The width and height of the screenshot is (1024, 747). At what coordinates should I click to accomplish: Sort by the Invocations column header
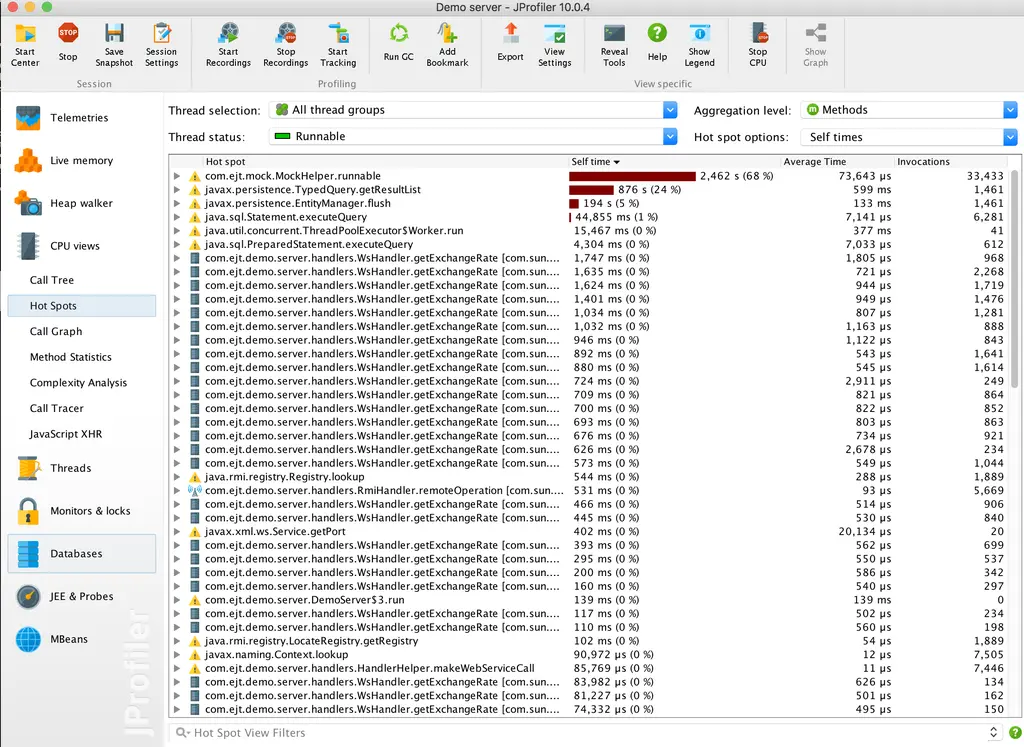pyautogui.click(x=950, y=162)
